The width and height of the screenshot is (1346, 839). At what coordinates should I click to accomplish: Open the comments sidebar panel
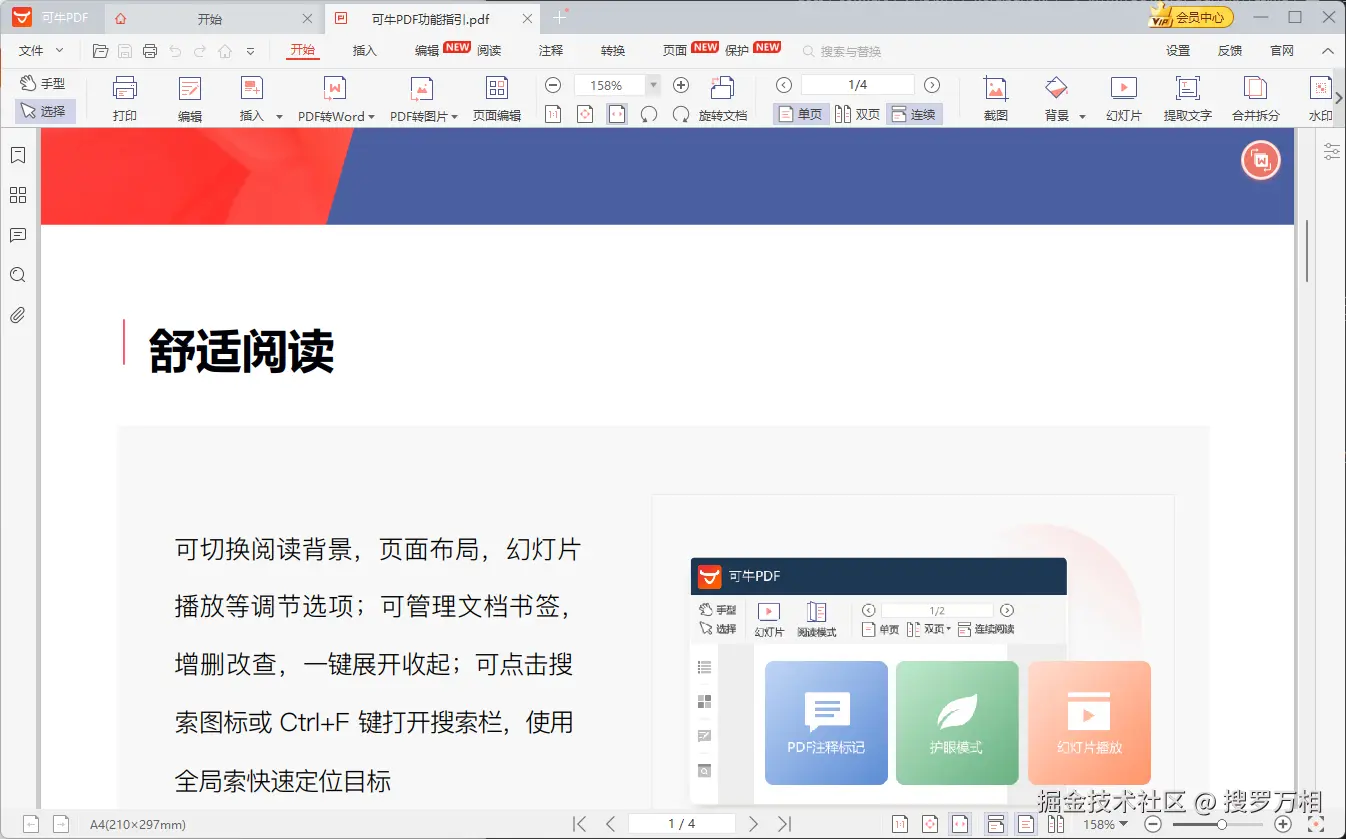point(17,235)
